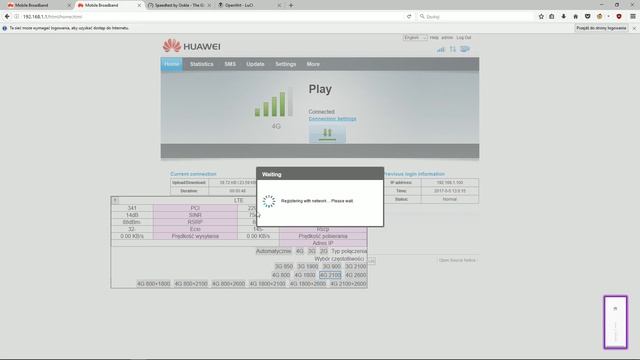This screenshot has width=640, height=360.
Task: Bookmark this page with the star icon
Action: pos(541,16)
